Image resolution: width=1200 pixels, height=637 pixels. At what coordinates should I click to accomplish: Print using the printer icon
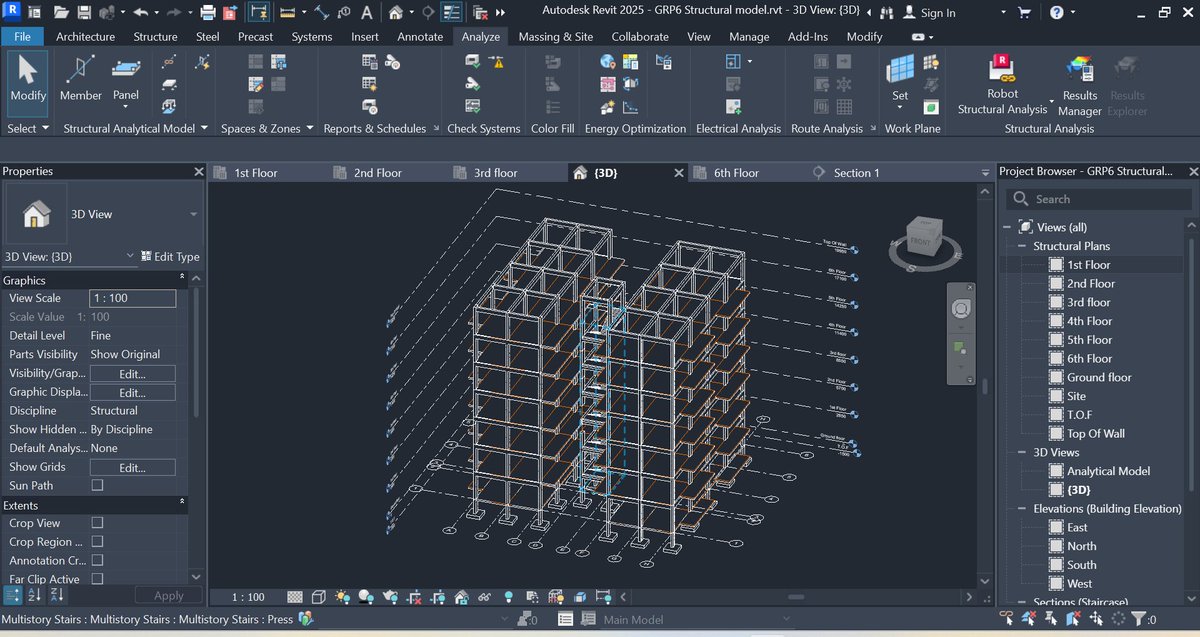click(207, 13)
